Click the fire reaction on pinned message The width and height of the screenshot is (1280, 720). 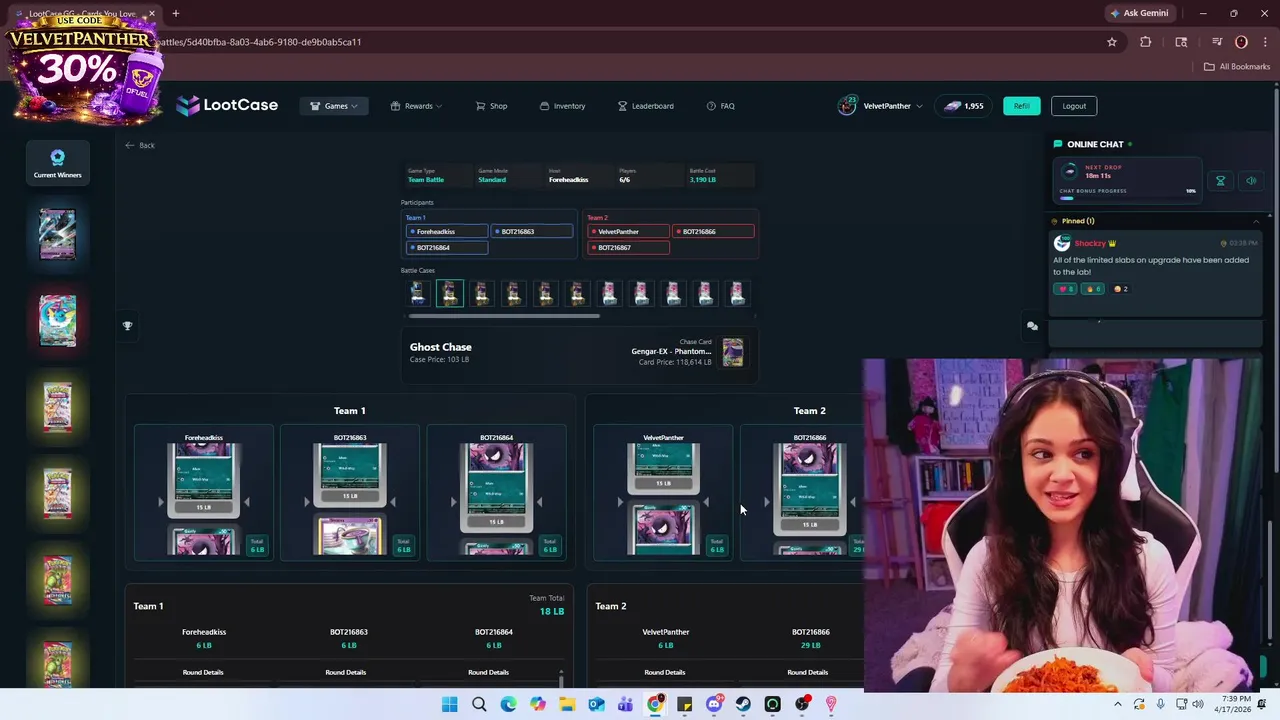[x=1094, y=289]
